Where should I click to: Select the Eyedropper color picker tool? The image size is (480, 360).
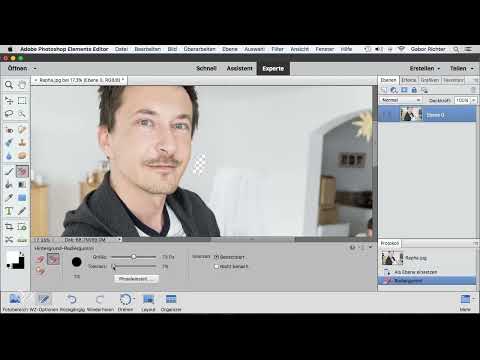[x=9, y=198]
